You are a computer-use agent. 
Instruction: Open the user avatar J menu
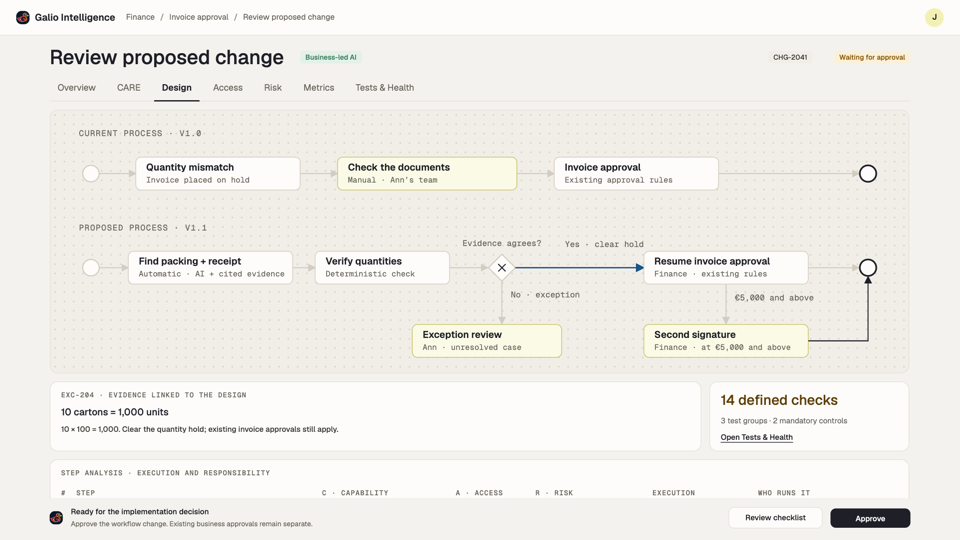click(934, 17)
